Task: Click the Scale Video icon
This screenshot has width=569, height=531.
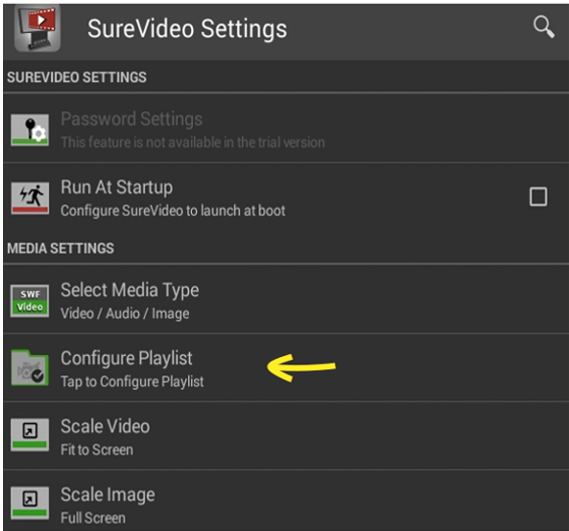Action: [x=30, y=435]
